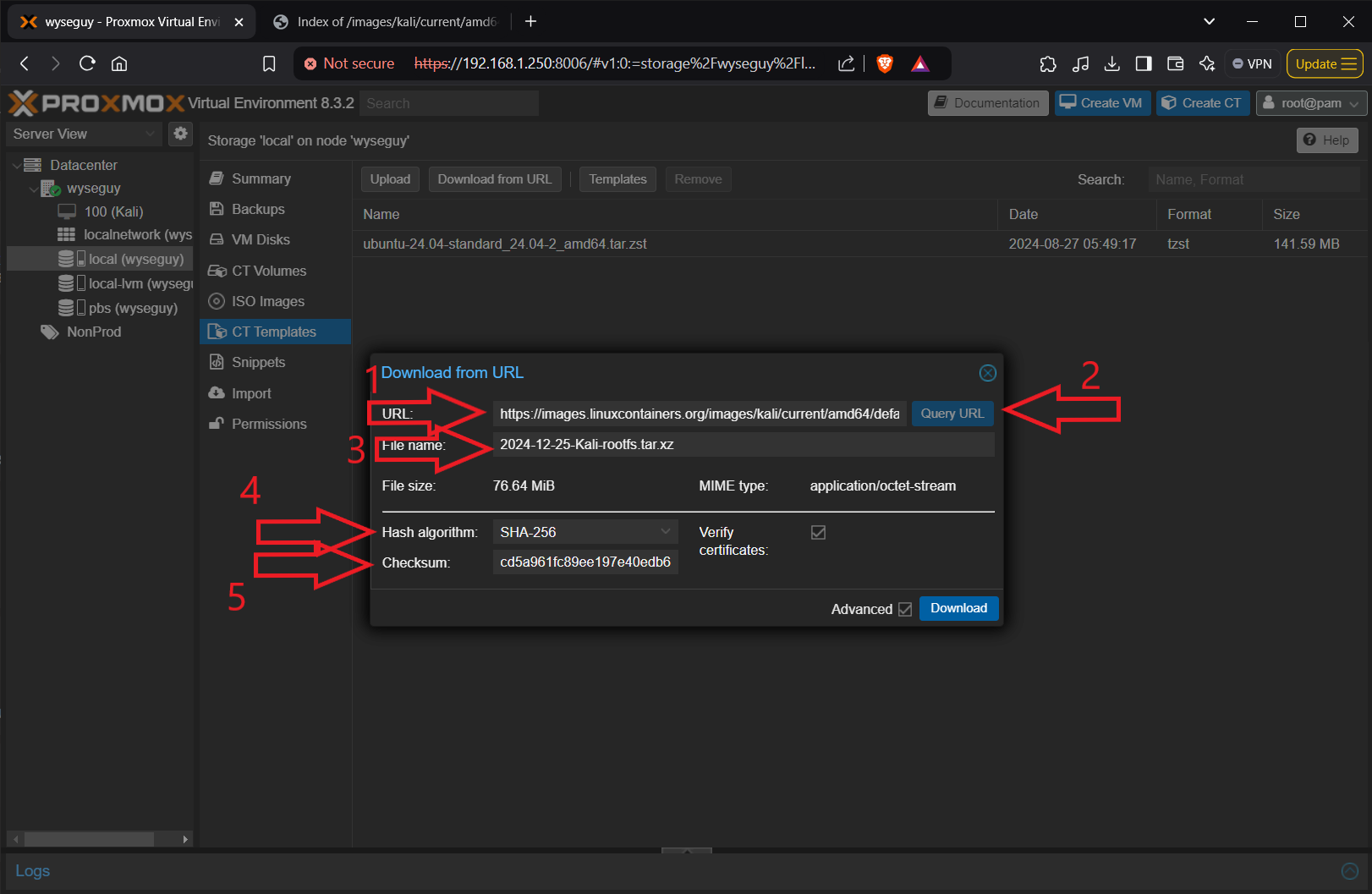The image size is (1372, 894).
Task: Open the Brave Shields lion icon
Action: point(885,63)
